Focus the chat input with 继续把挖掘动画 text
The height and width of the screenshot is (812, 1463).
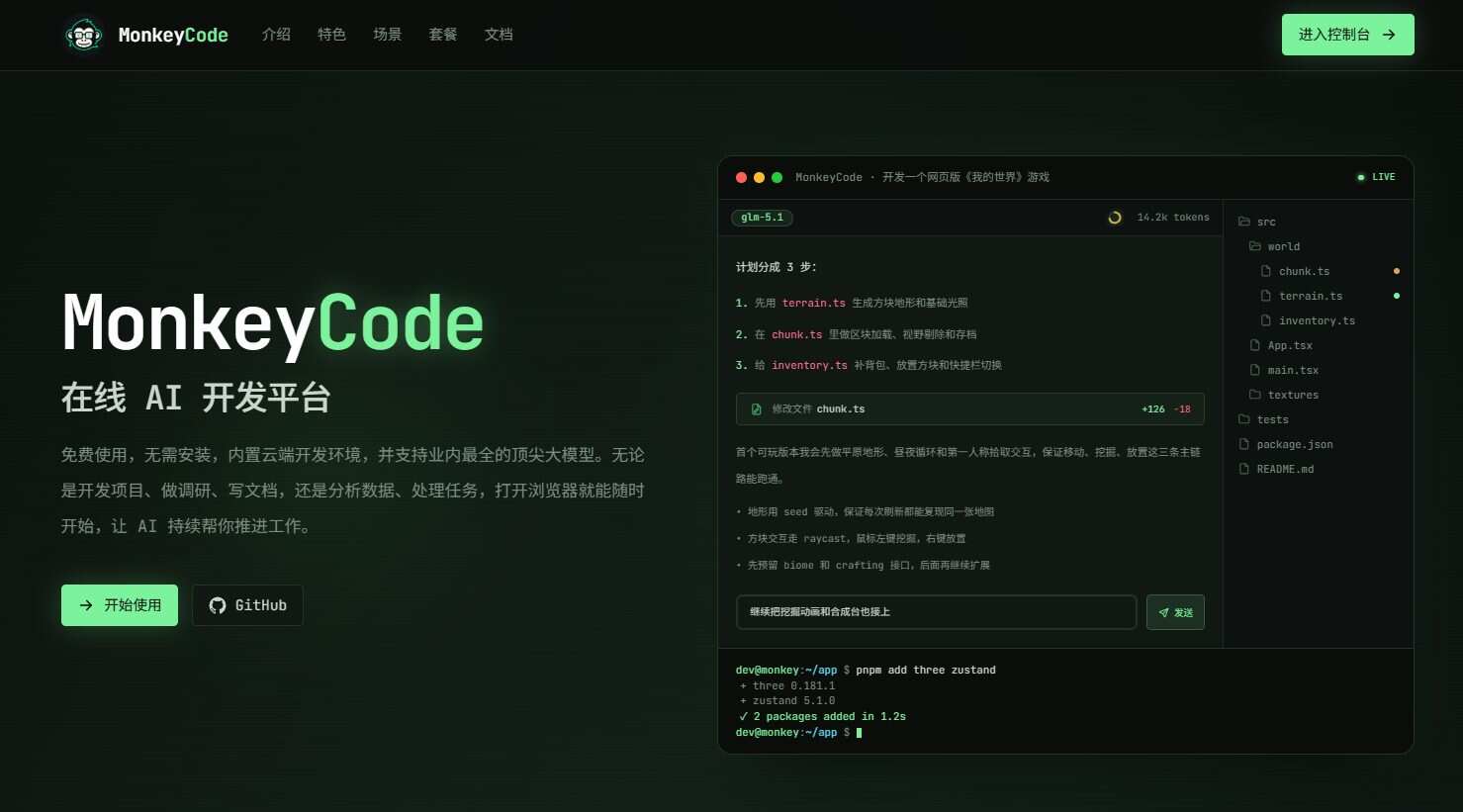click(x=936, y=612)
